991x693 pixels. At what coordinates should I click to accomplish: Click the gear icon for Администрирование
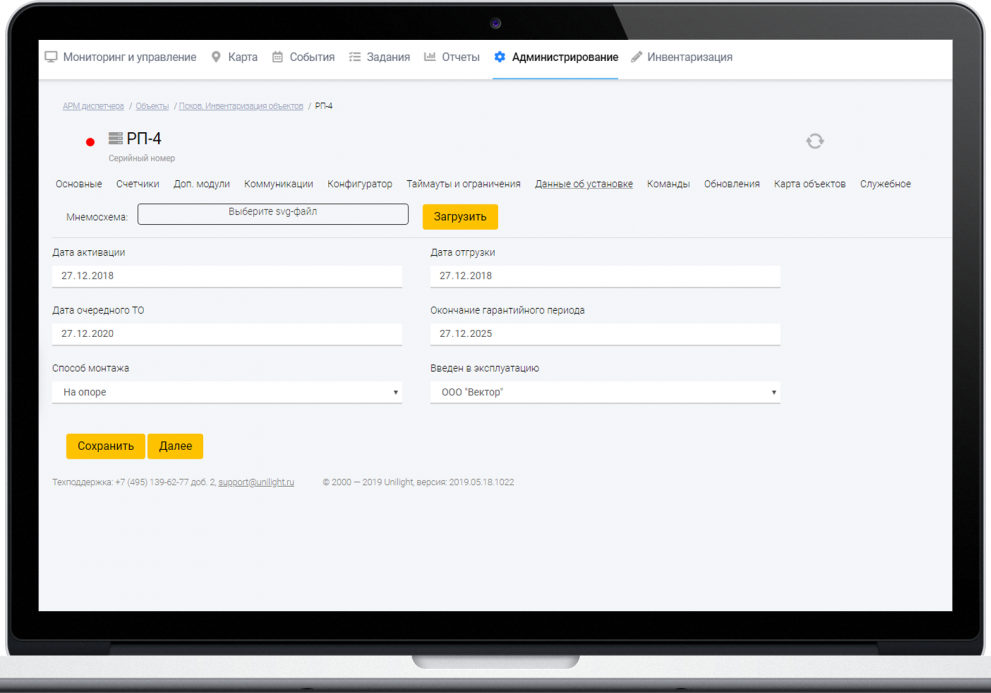coord(500,57)
